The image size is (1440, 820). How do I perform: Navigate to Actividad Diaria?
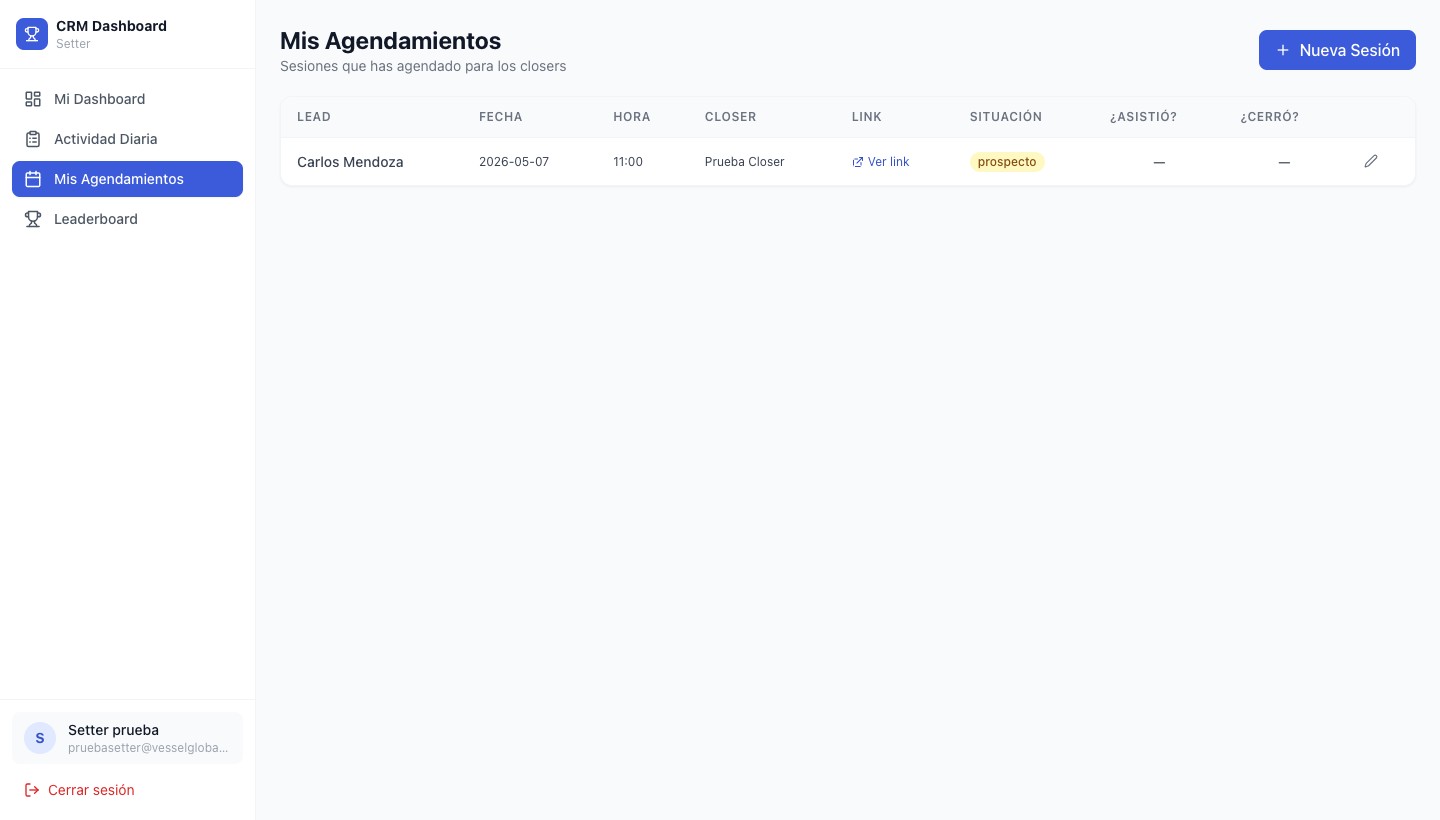pyautogui.click(x=105, y=139)
